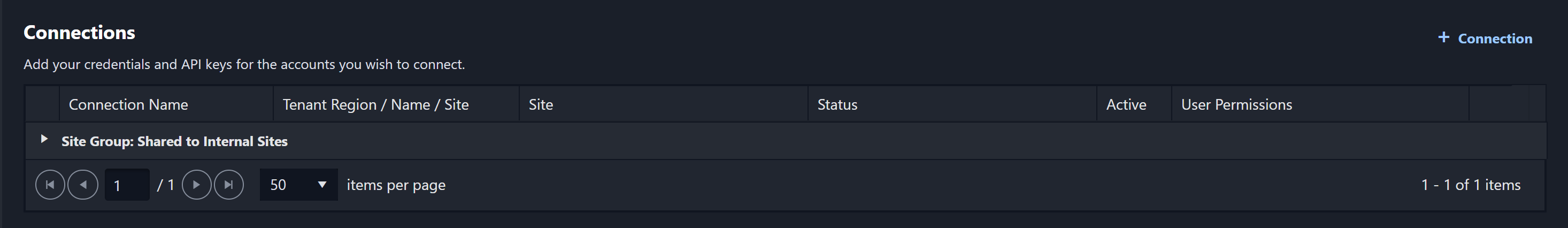Click the Site column header
This screenshot has height=228, width=1568.
click(x=541, y=105)
